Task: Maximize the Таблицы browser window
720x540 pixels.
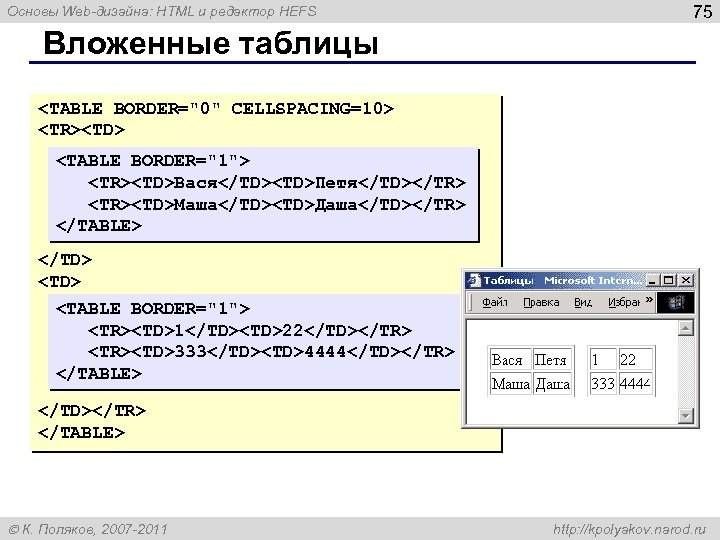Action: pos(669,280)
